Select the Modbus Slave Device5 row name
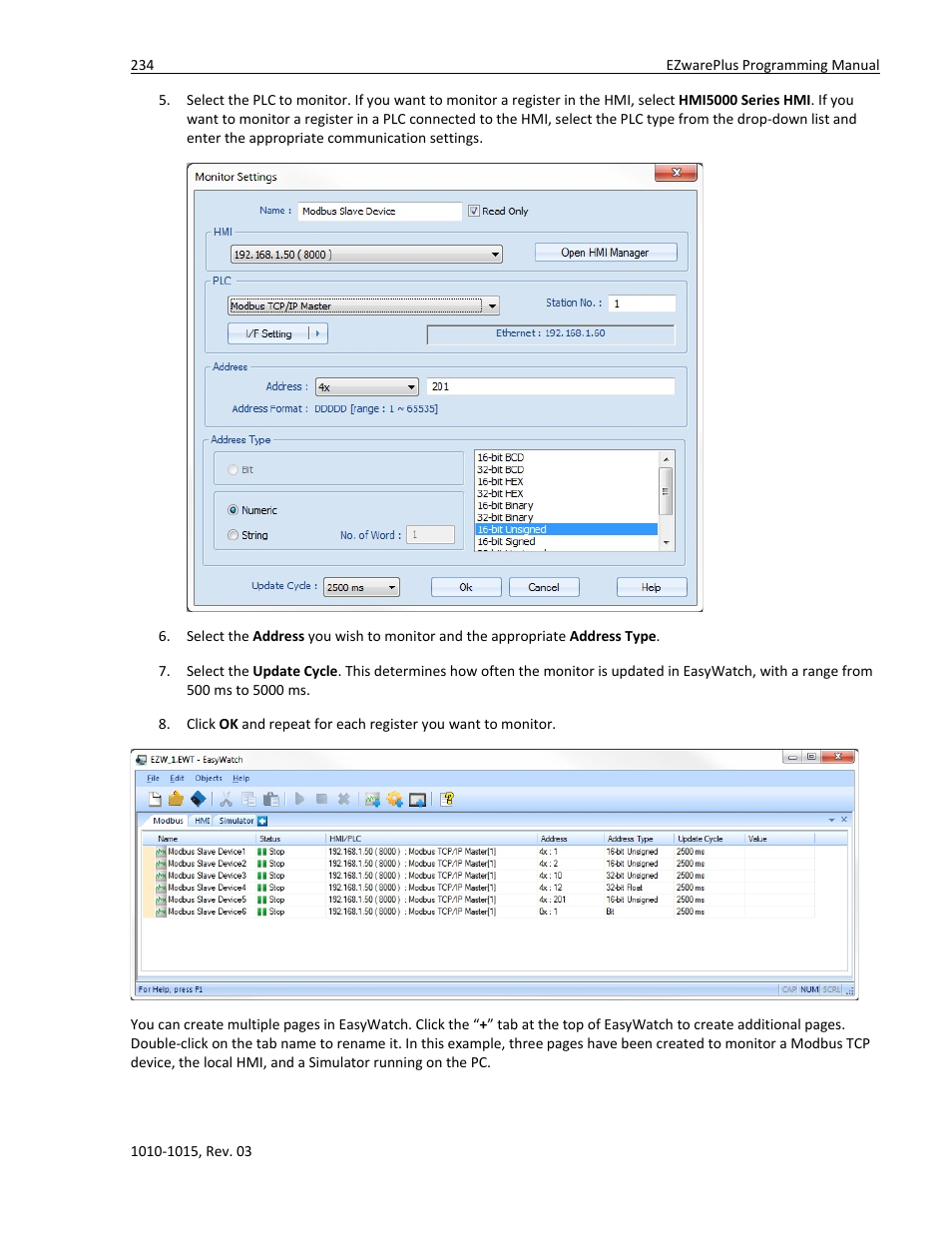 click(207, 900)
